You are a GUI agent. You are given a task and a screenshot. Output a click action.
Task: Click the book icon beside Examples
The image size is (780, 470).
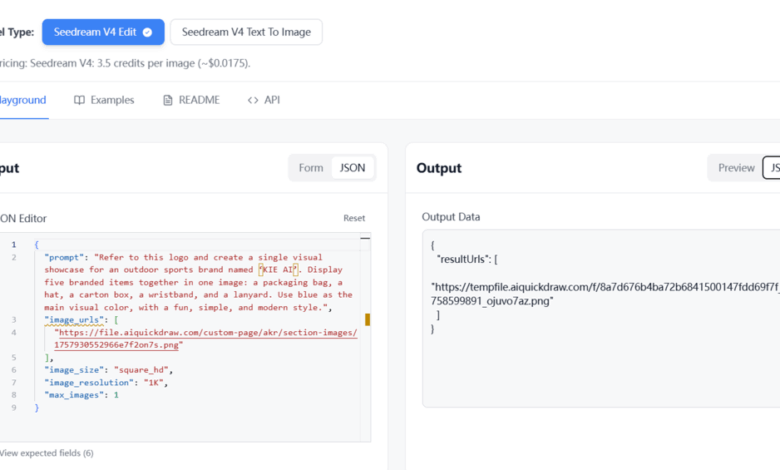79,100
